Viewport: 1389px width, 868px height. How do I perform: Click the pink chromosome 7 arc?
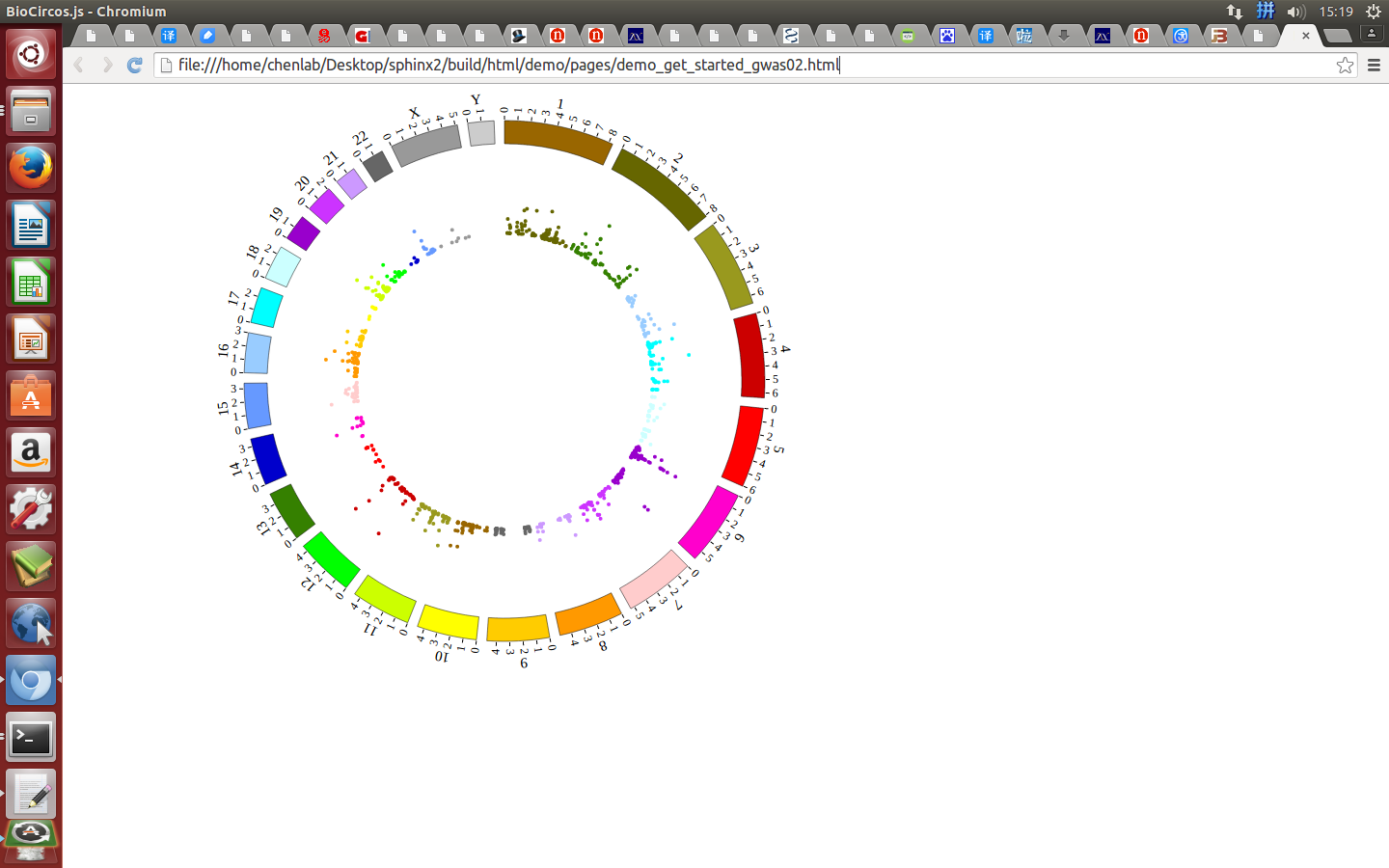(x=653, y=579)
